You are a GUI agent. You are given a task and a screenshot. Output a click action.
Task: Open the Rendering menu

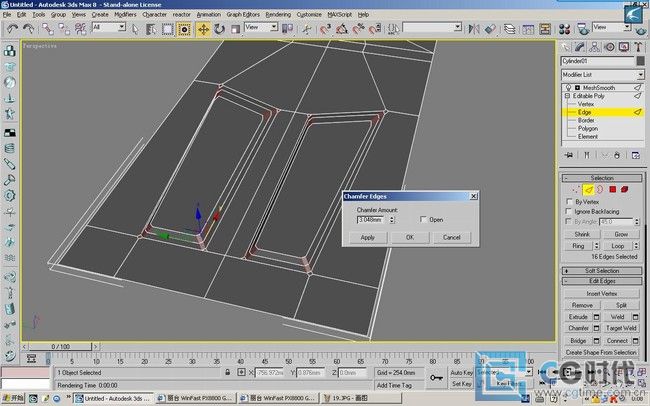[x=278, y=15]
